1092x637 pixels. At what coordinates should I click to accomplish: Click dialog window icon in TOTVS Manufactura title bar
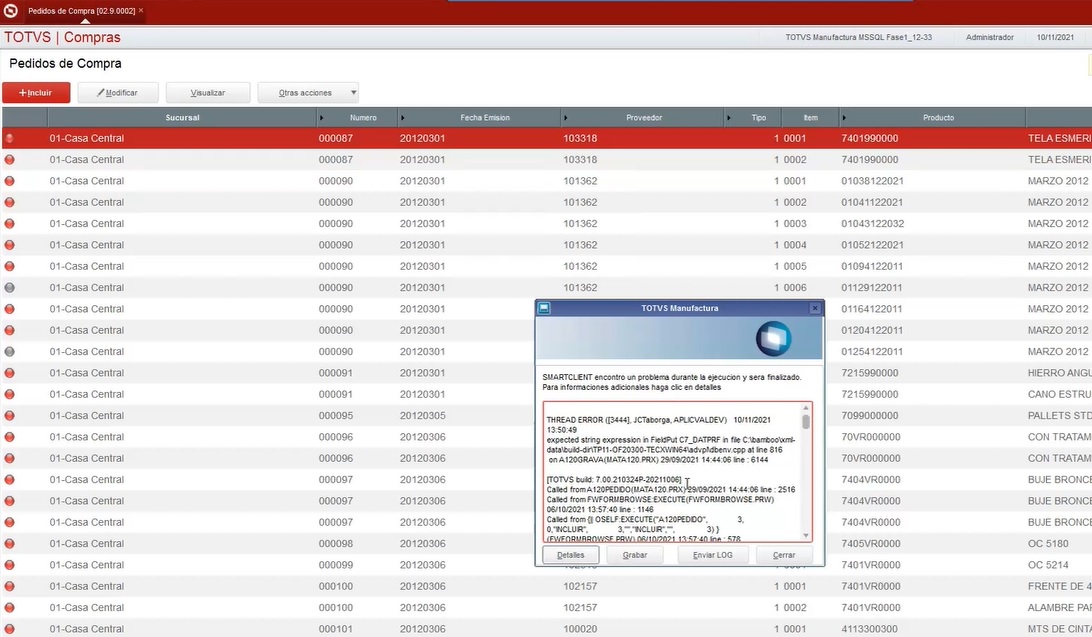coord(545,308)
